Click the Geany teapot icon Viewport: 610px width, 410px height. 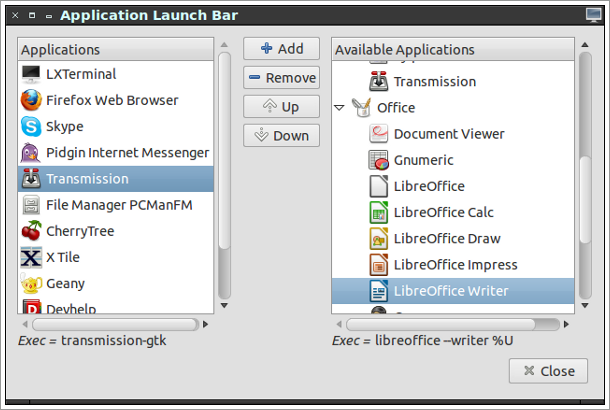pyautogui.click(x=31, y=283)
